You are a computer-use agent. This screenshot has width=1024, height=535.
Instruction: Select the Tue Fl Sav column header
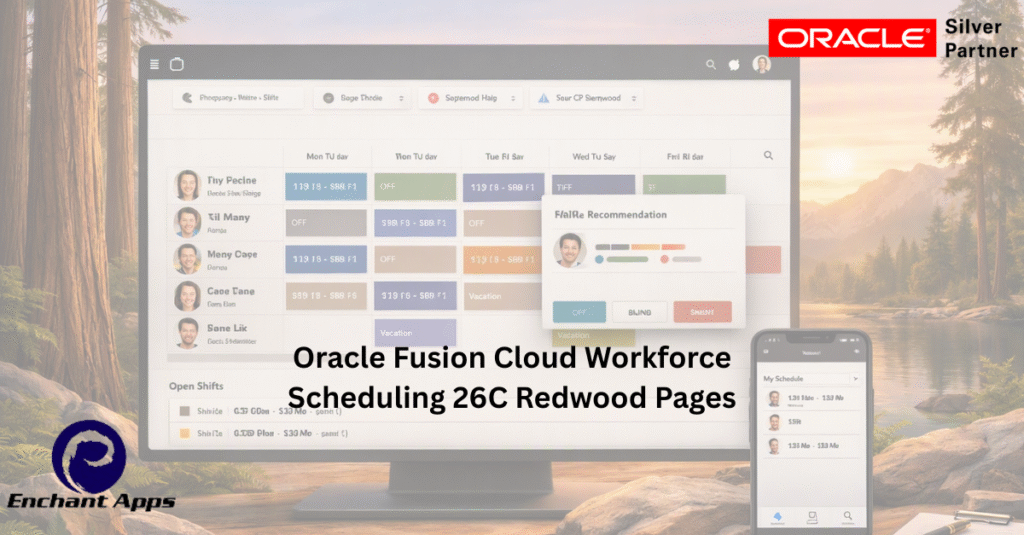(x=504, y=156)
